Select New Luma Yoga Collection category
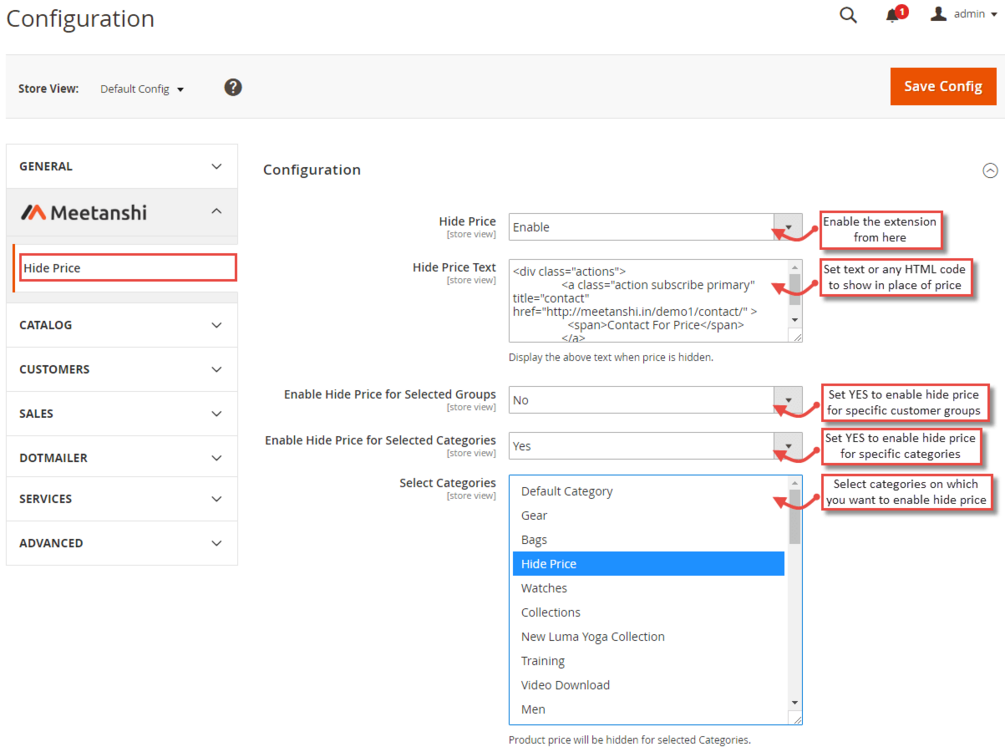The width and height of the screenshot is (1005, 747). pos(593,636)
